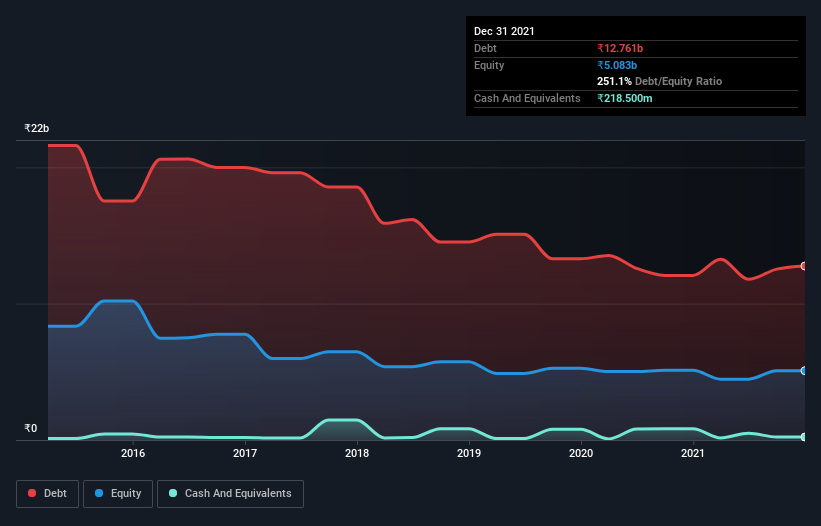Toggle the Cash And Equivalents legend button
The width and height of the screenshot is (821, 526).
[230, 494]
